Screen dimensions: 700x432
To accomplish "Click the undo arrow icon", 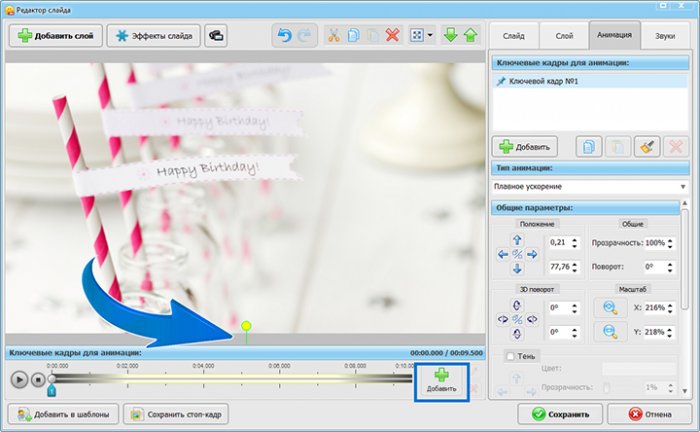I will click(285, 35).
